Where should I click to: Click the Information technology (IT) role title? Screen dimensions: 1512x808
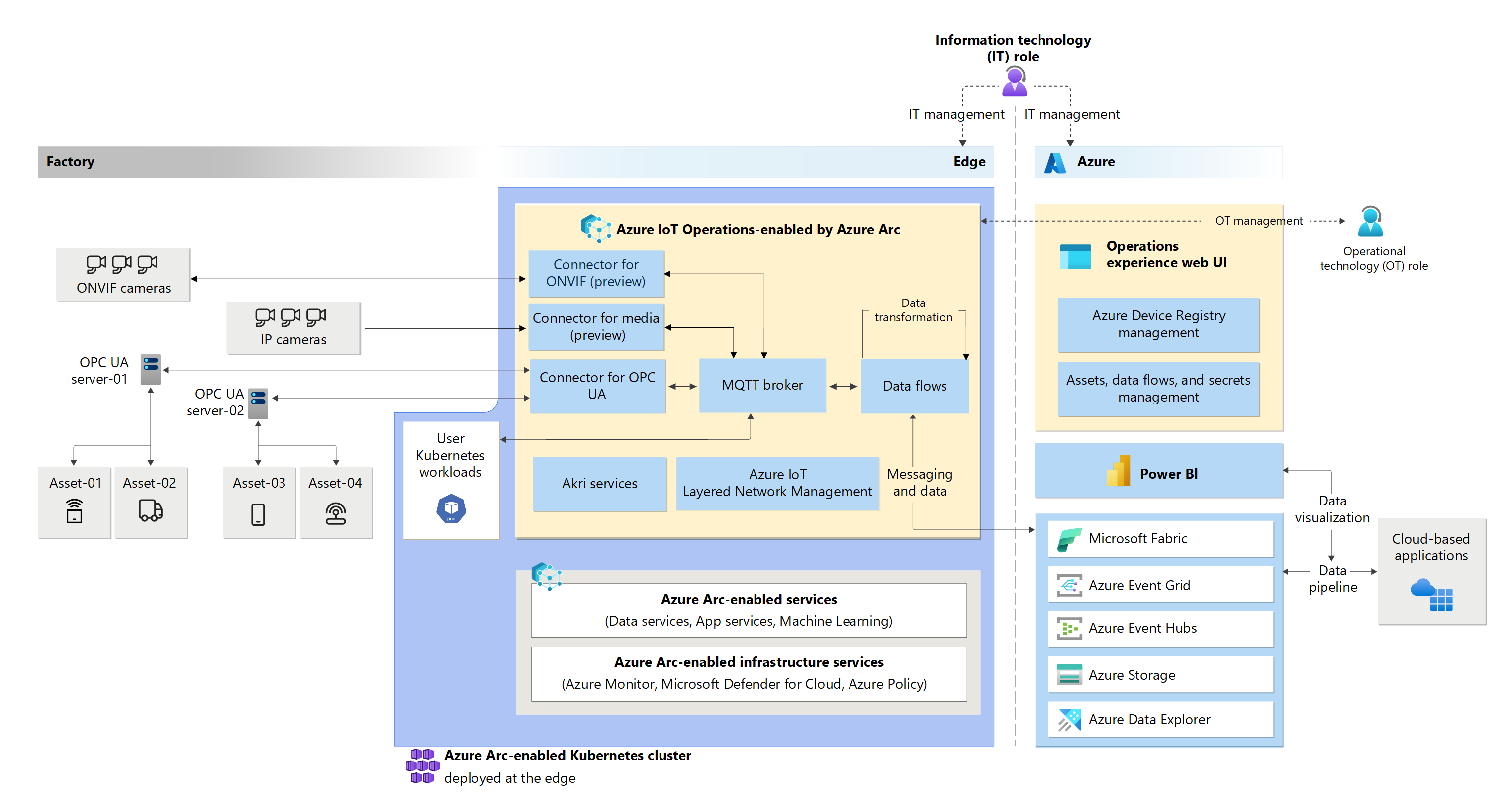point(1013,49)
